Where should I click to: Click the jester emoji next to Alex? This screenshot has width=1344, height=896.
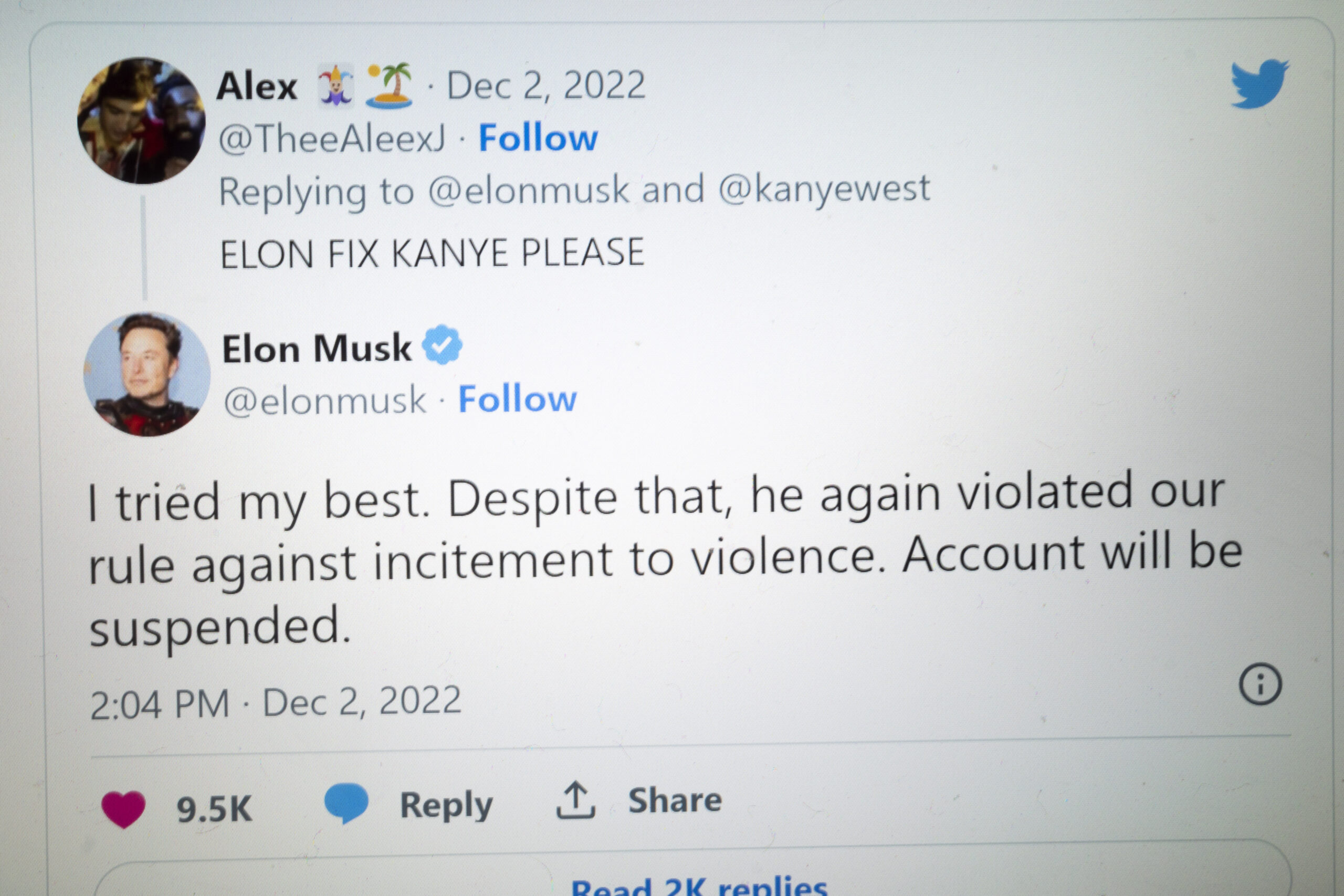[336, 86]
